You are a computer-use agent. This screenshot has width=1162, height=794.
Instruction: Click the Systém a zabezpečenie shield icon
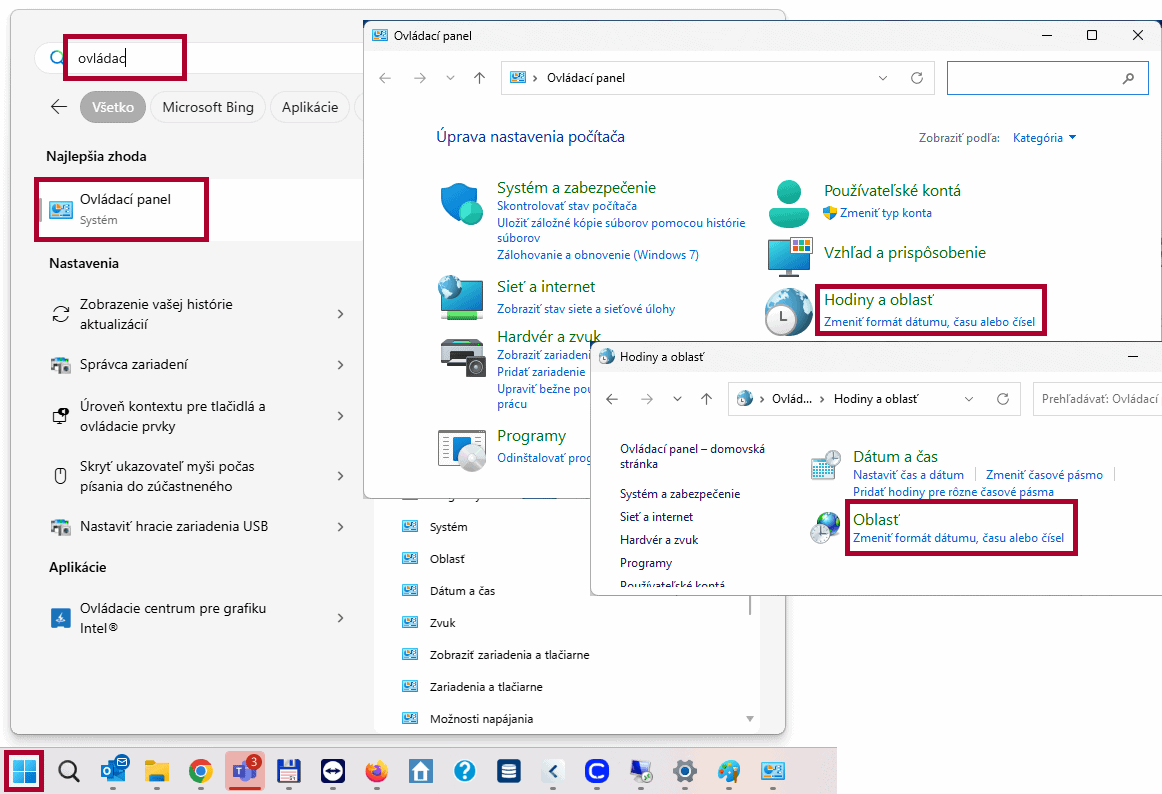(462, 204)
